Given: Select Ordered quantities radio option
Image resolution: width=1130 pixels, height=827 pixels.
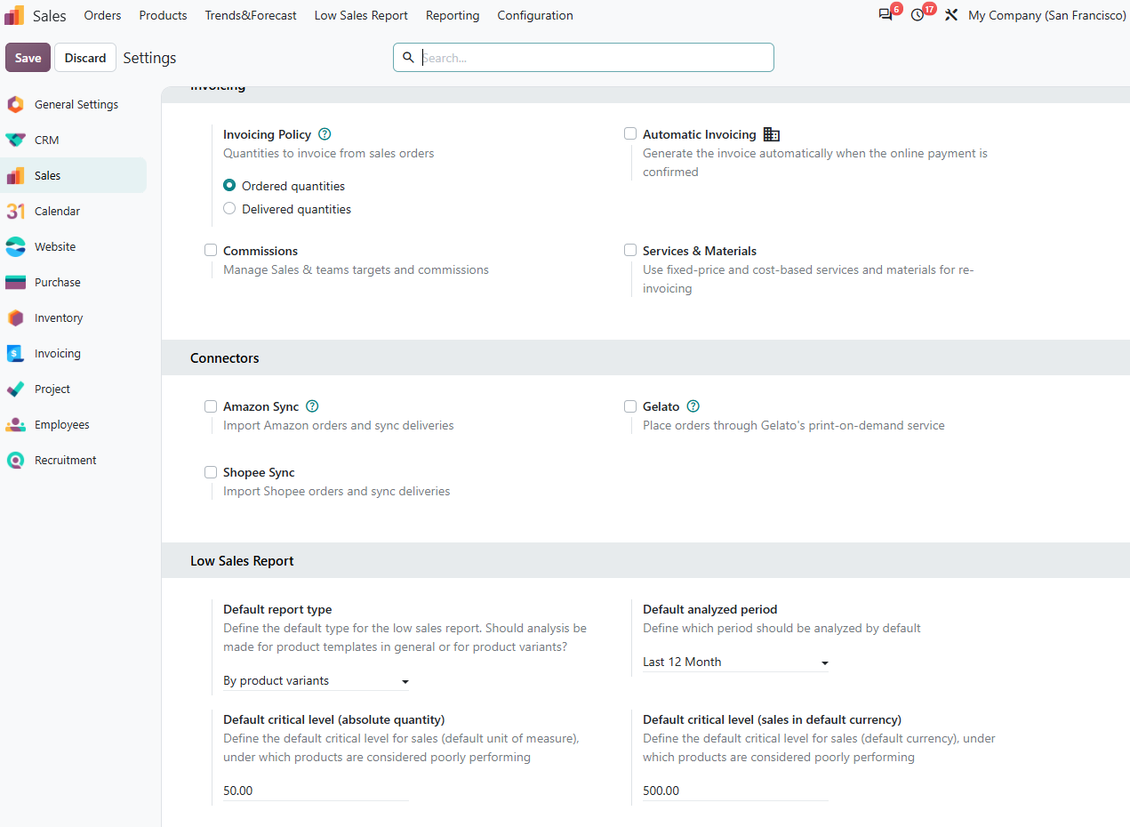Looking at the screenshot, I should (229, 185).
